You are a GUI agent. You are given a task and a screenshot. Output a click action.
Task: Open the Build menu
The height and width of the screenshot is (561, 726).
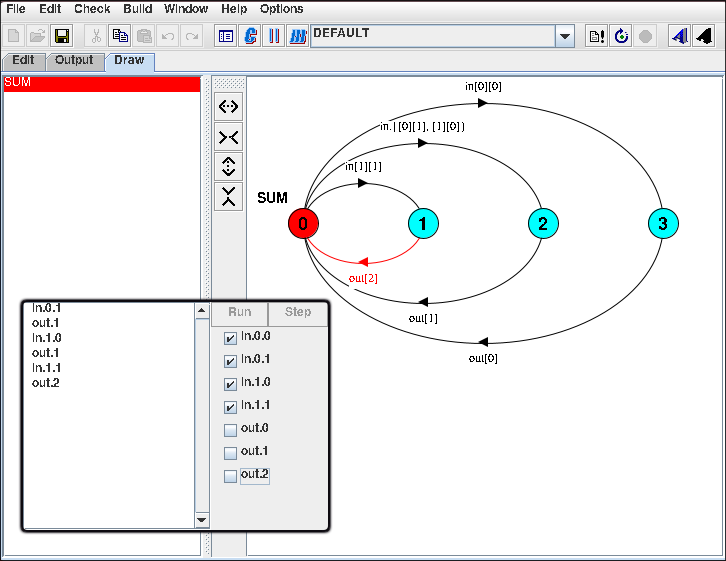coord(138,9)
